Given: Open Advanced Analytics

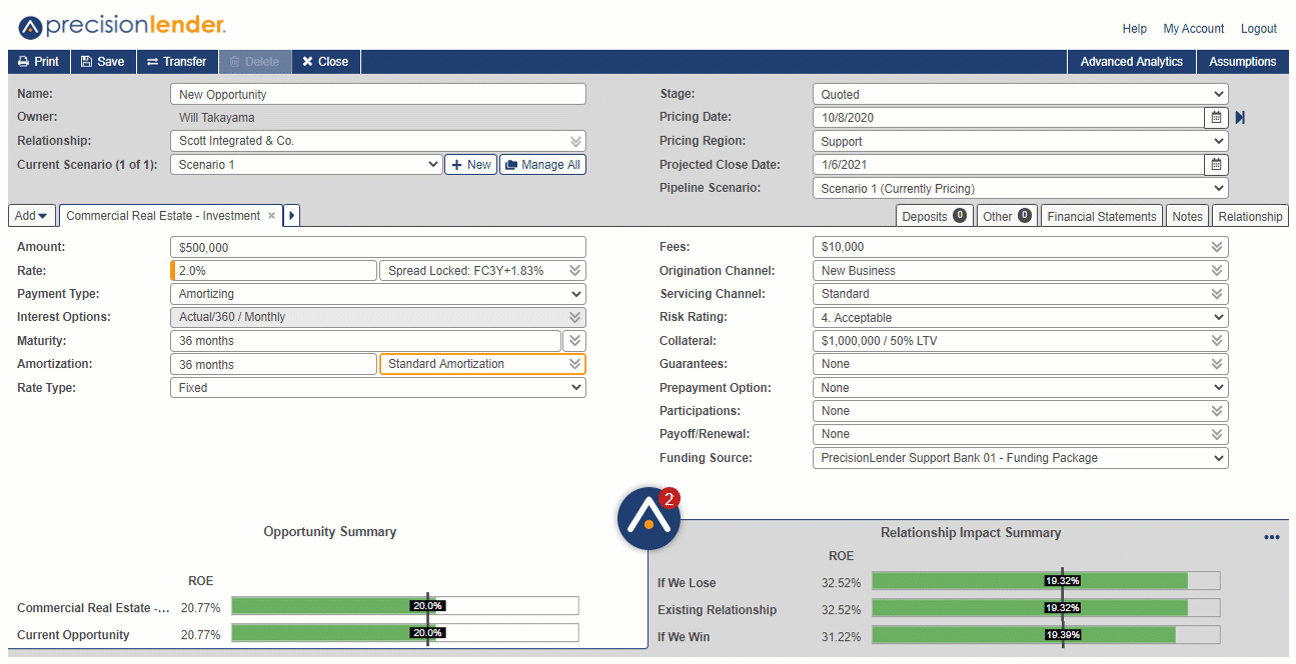Looking at the screenshot, I should (1131, 62).
